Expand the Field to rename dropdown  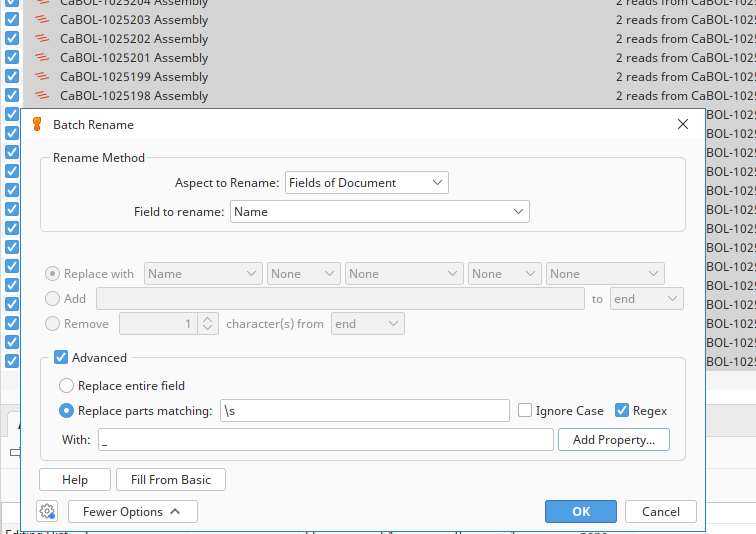[x=379, y=211]
